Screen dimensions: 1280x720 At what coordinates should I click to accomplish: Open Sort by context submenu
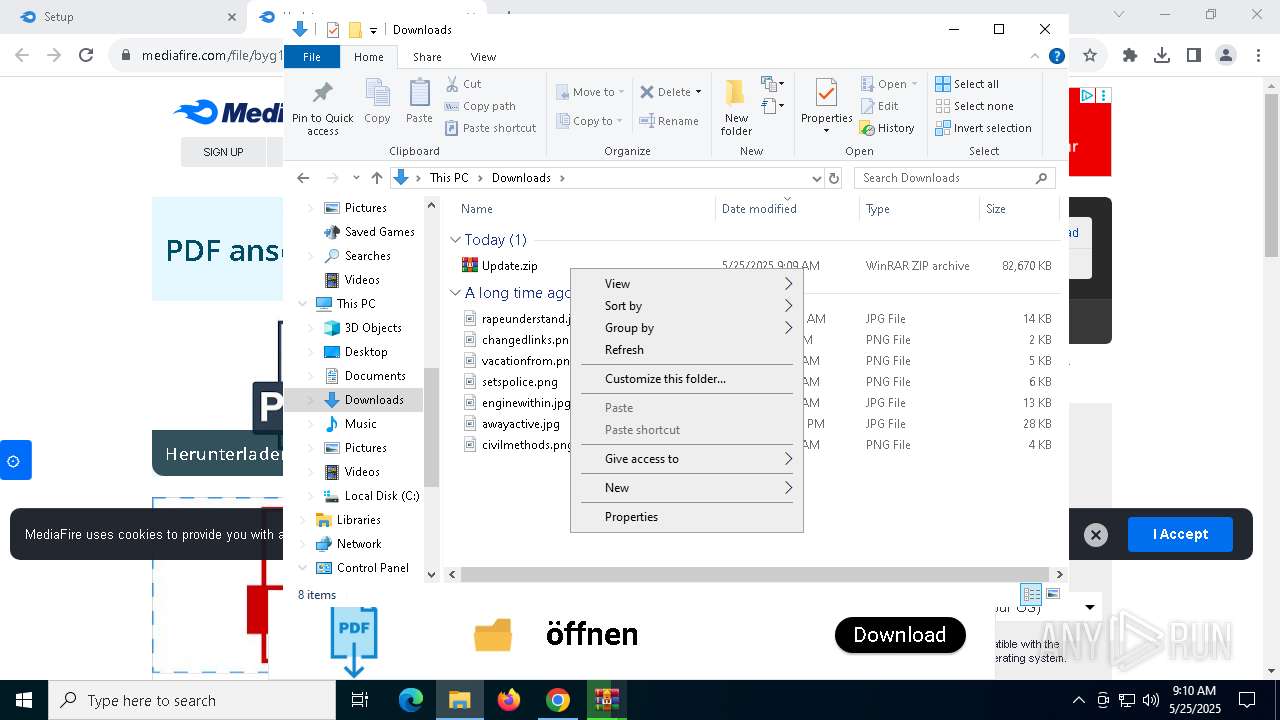687,306
